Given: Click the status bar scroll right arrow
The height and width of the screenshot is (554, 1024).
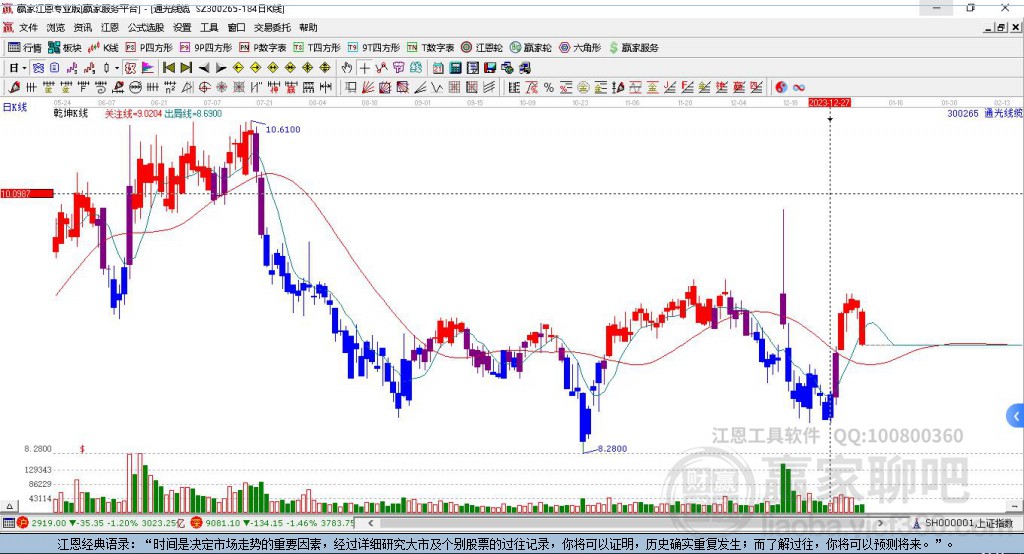Looking at the screenshot, I should (x=880, y=523).
